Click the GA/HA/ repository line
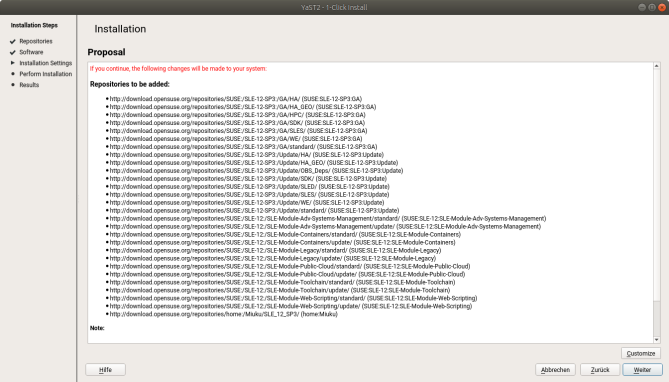The height and width of the screenshot is (382, 669). 236,99
